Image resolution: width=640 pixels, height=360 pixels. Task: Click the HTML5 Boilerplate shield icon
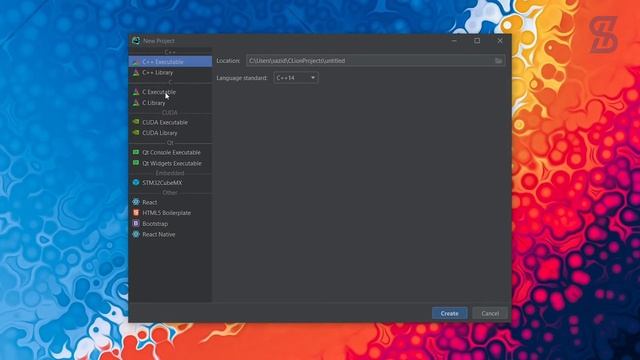pyautogui.click(x=136, y=213)
